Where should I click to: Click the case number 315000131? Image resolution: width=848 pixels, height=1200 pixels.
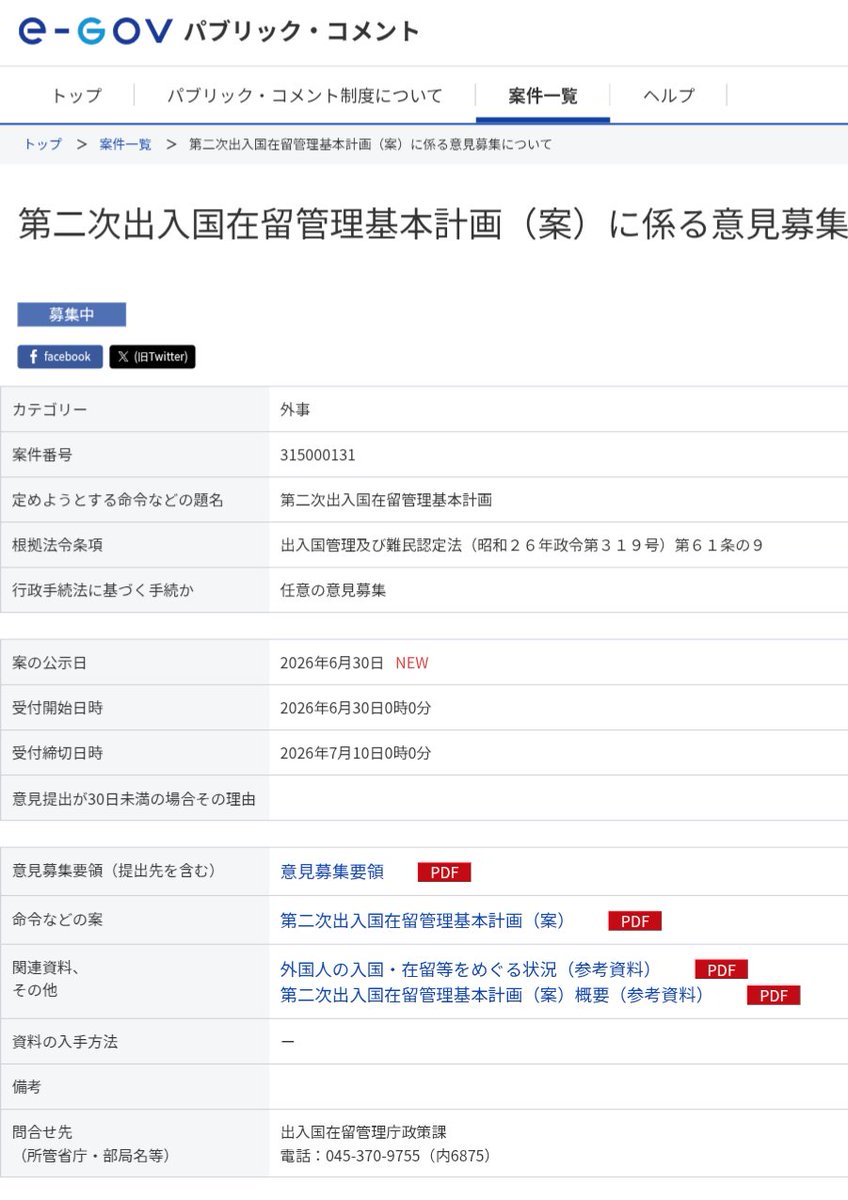click(x=318, y=455)
